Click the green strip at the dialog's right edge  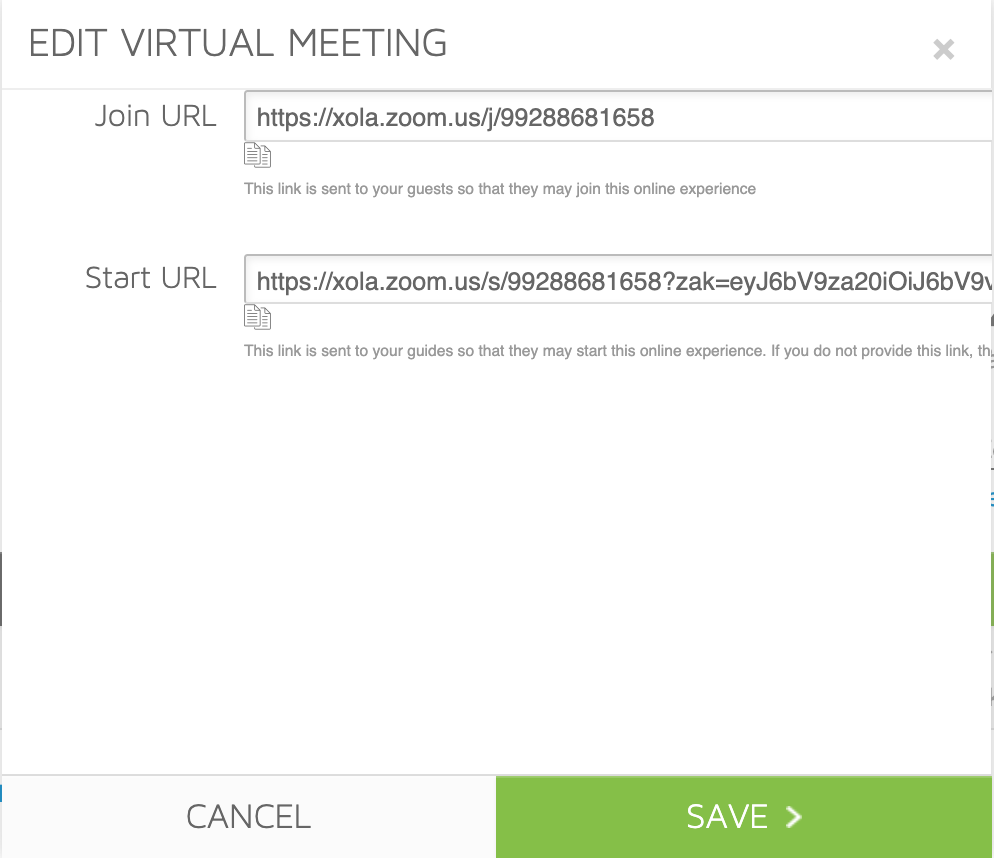992,588
